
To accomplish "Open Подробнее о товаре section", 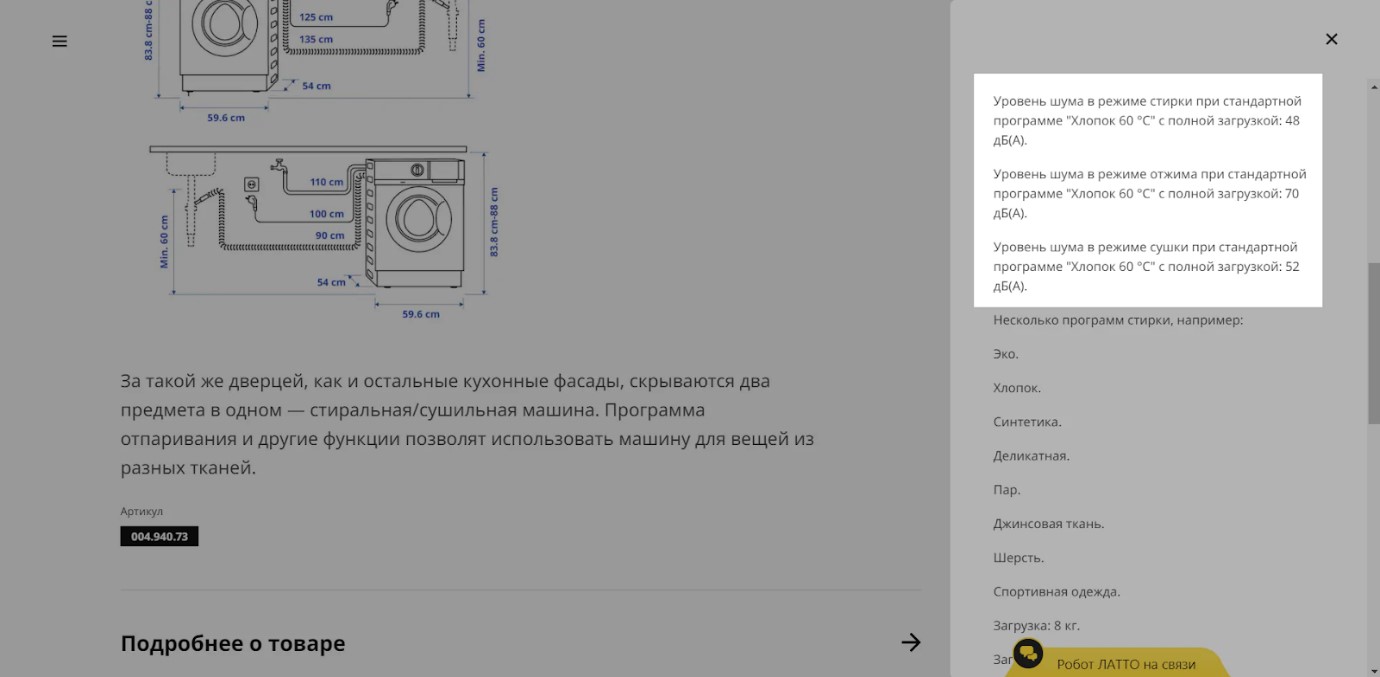I will coord(232,643).
